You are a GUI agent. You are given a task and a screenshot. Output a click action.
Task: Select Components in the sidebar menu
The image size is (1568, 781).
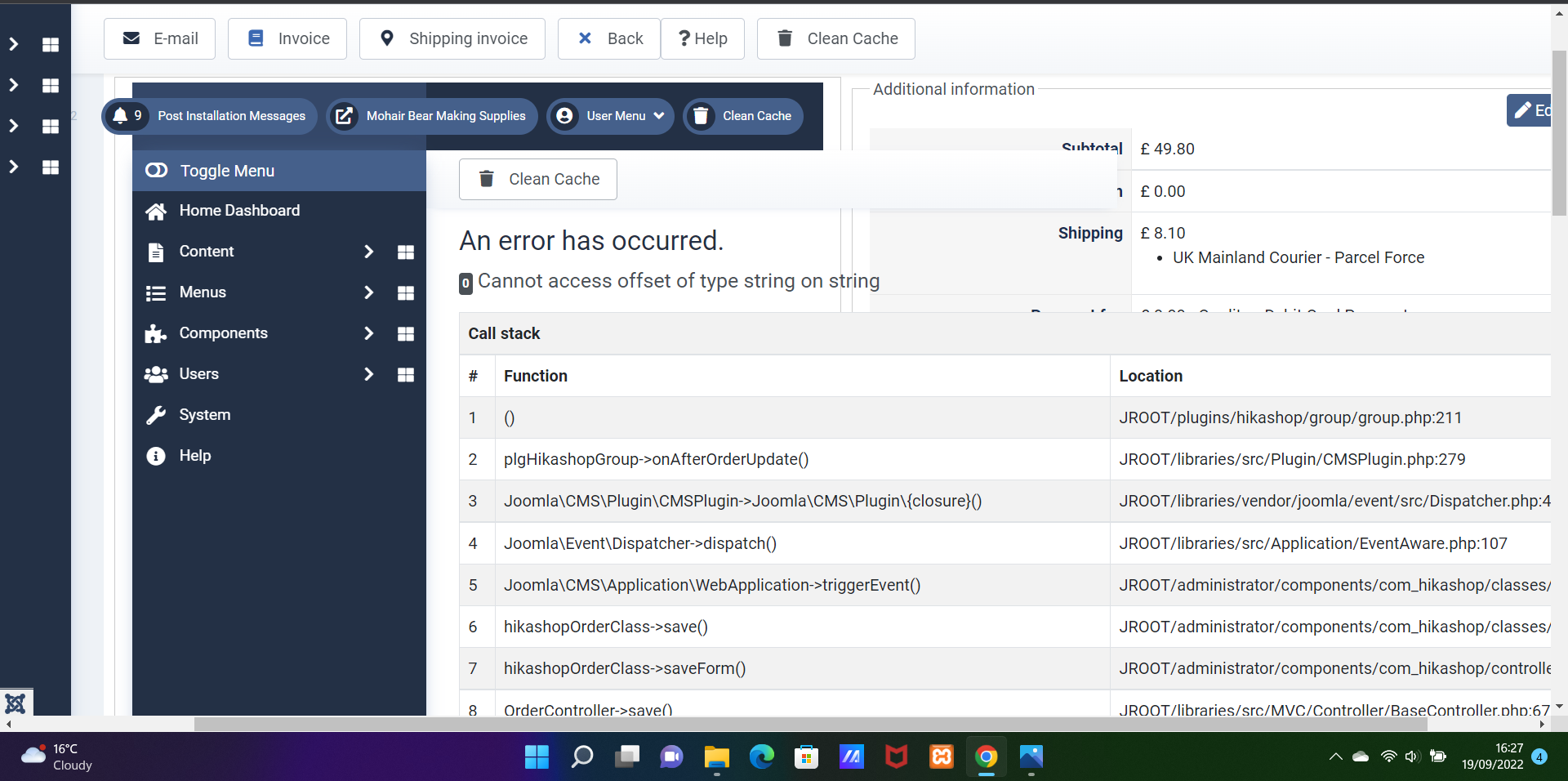pos(223,333)
